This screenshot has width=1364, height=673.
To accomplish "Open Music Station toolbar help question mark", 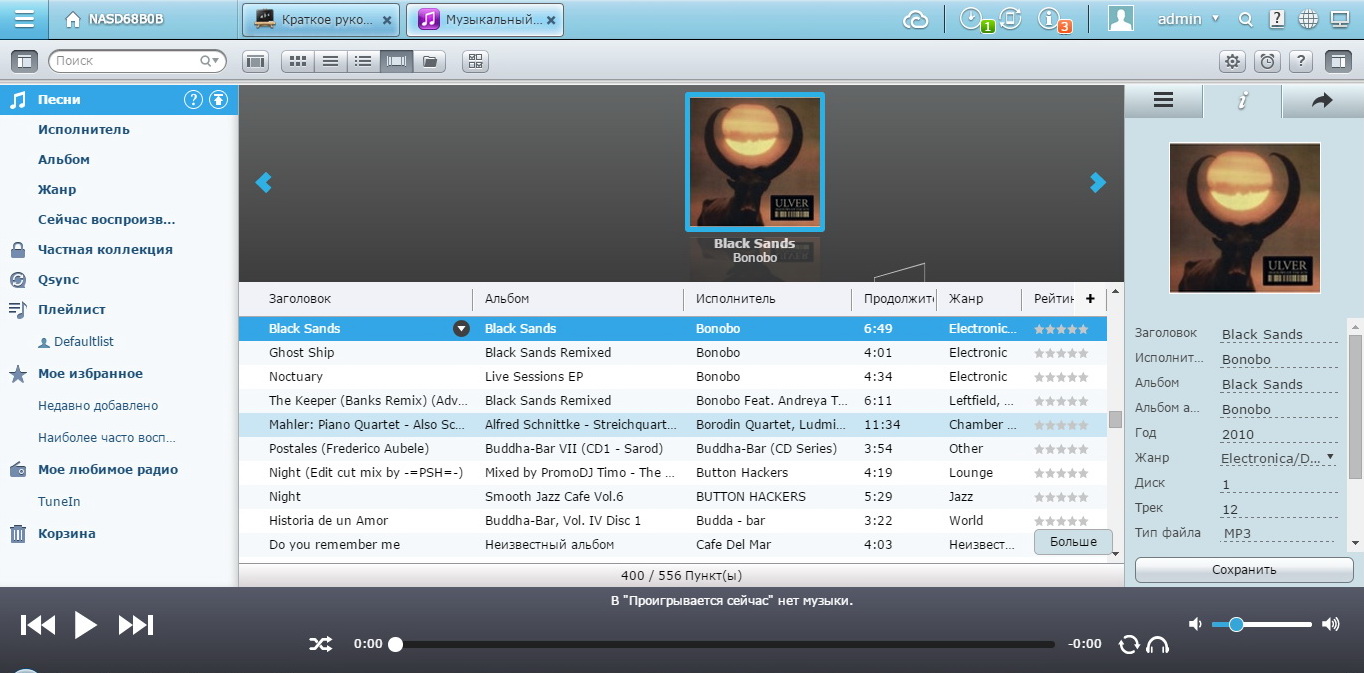I will point(1300,61).
